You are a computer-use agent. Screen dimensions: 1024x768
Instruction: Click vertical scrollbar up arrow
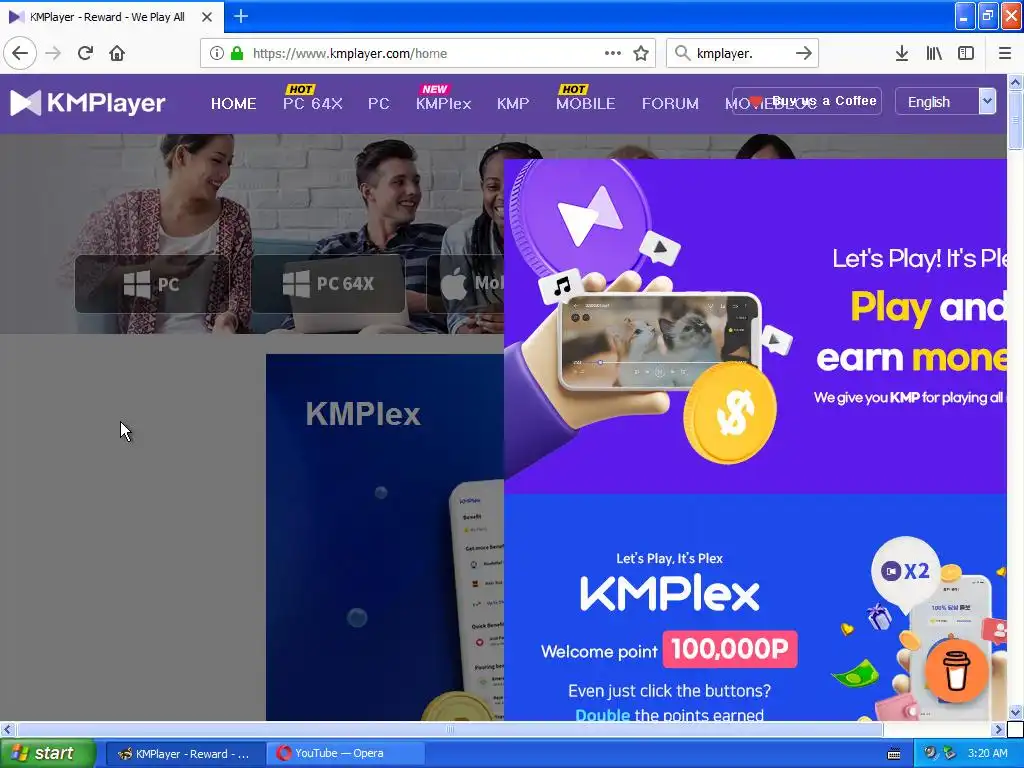click(x=1016, y=82)
